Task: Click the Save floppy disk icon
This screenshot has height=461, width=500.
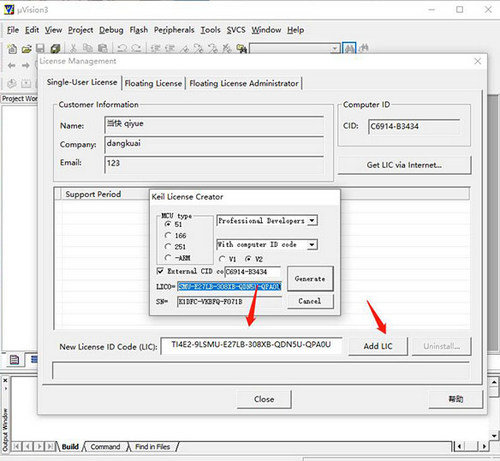Action: click(40, 49)
